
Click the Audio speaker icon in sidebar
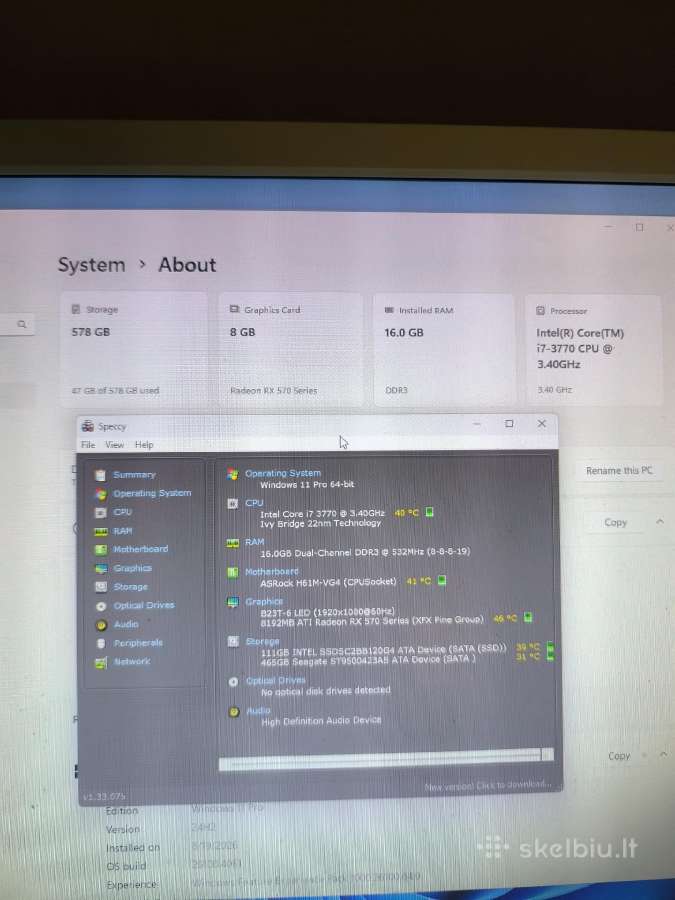tap(101, 625)
